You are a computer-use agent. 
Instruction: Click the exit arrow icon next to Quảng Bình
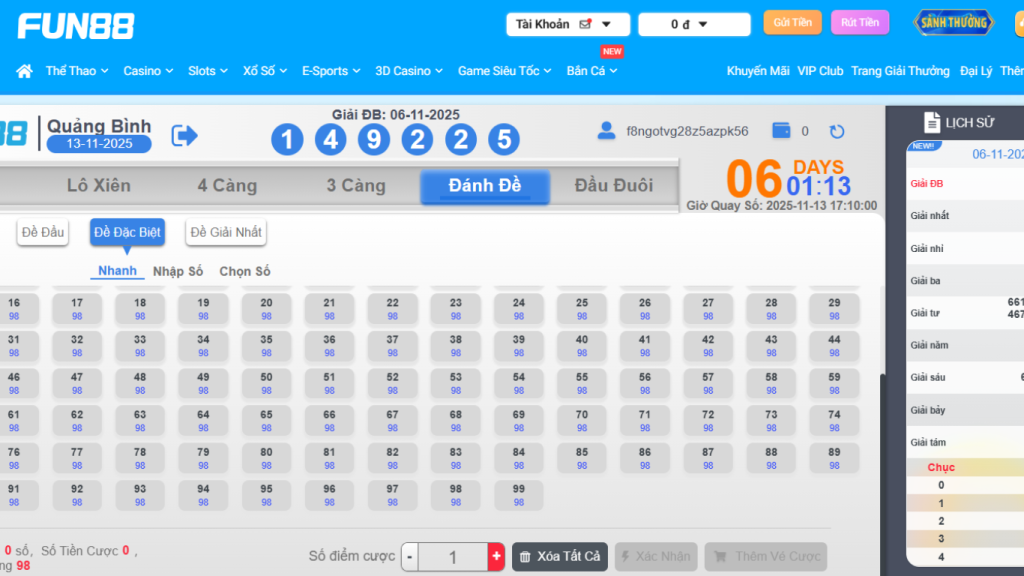click(184, 134)
